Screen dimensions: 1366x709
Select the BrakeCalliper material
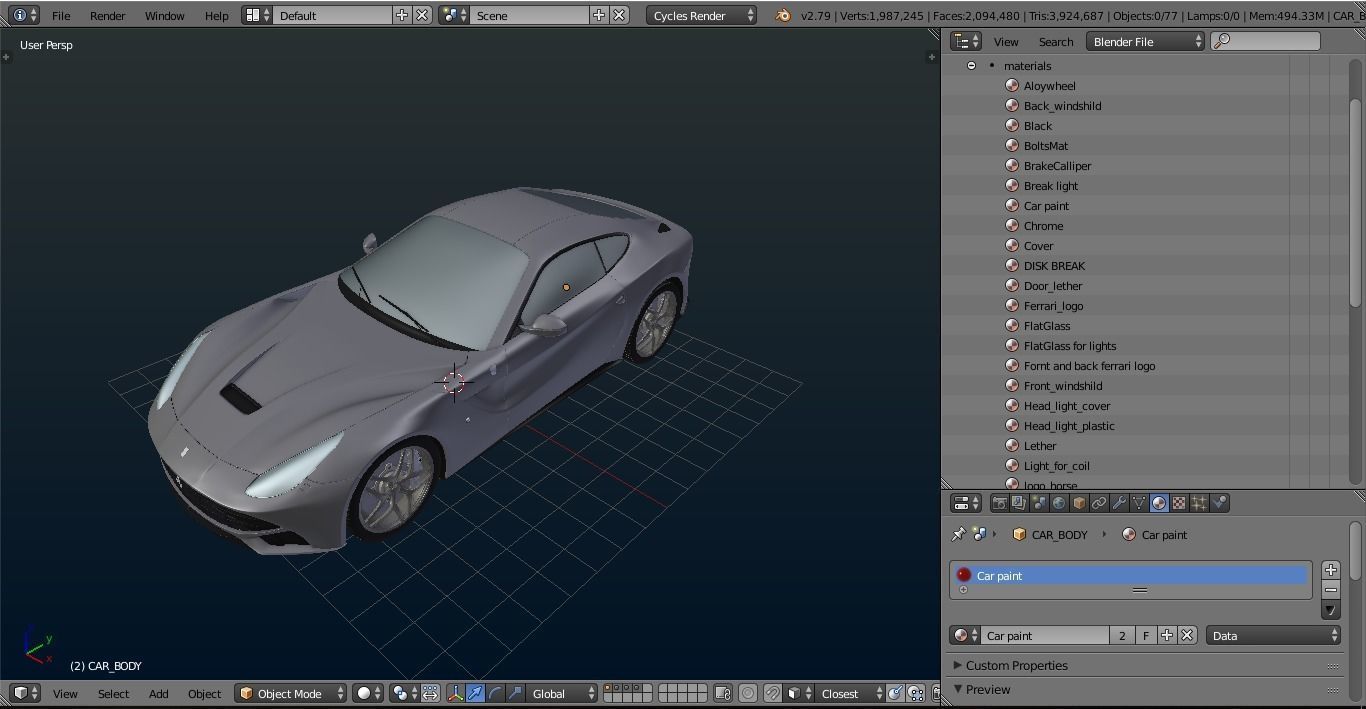click(x=1057, y=165)
